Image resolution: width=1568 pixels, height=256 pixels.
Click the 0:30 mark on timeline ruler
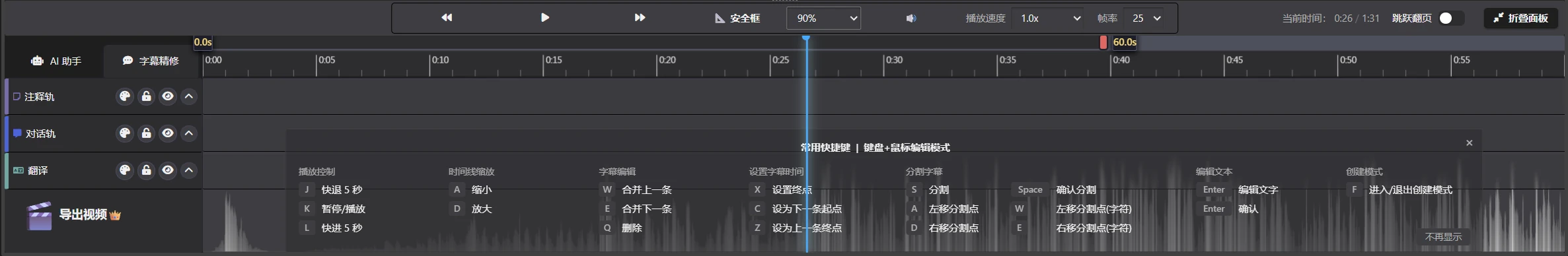[894, 60]
